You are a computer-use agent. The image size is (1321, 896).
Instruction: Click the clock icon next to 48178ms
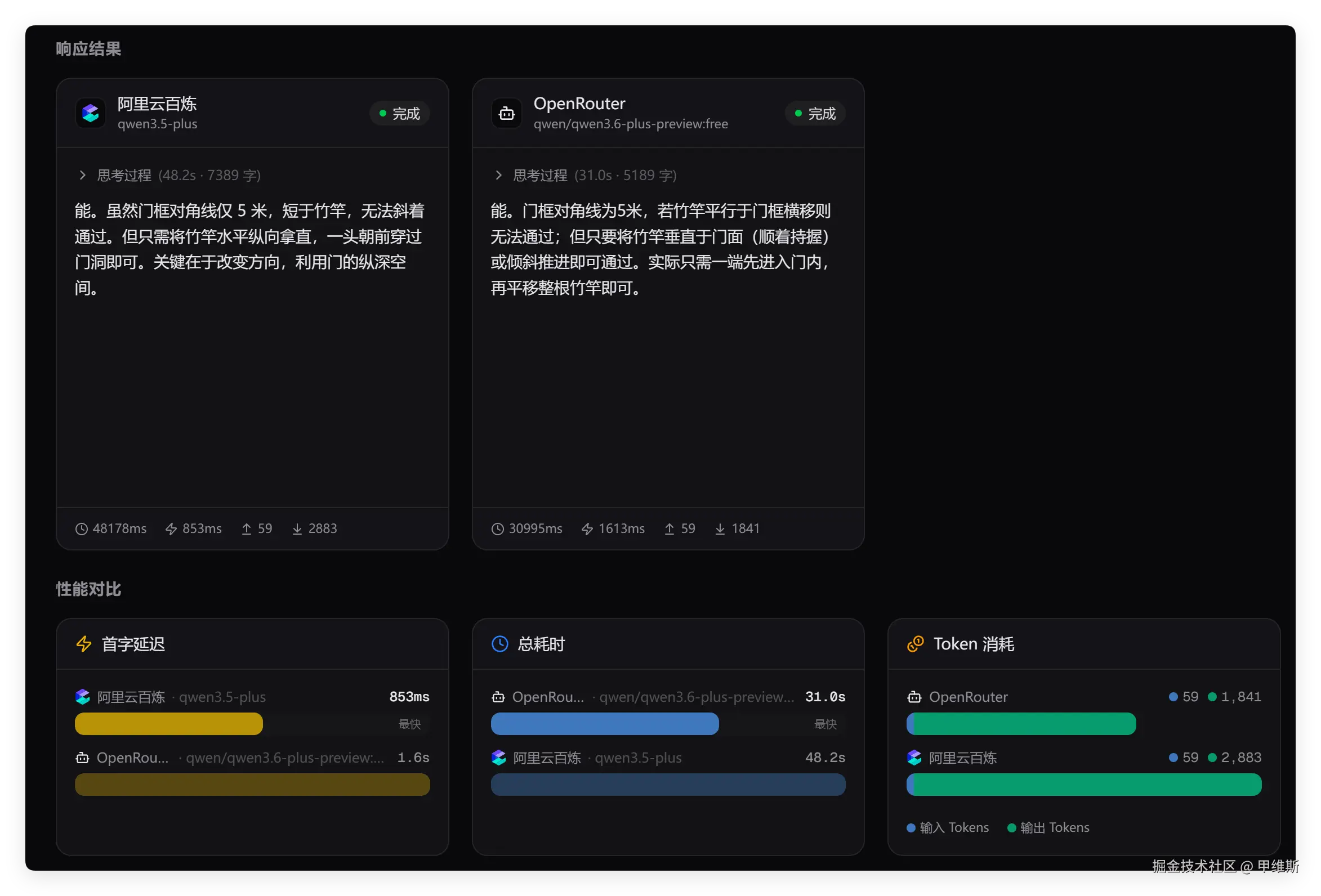click(81, 529)
